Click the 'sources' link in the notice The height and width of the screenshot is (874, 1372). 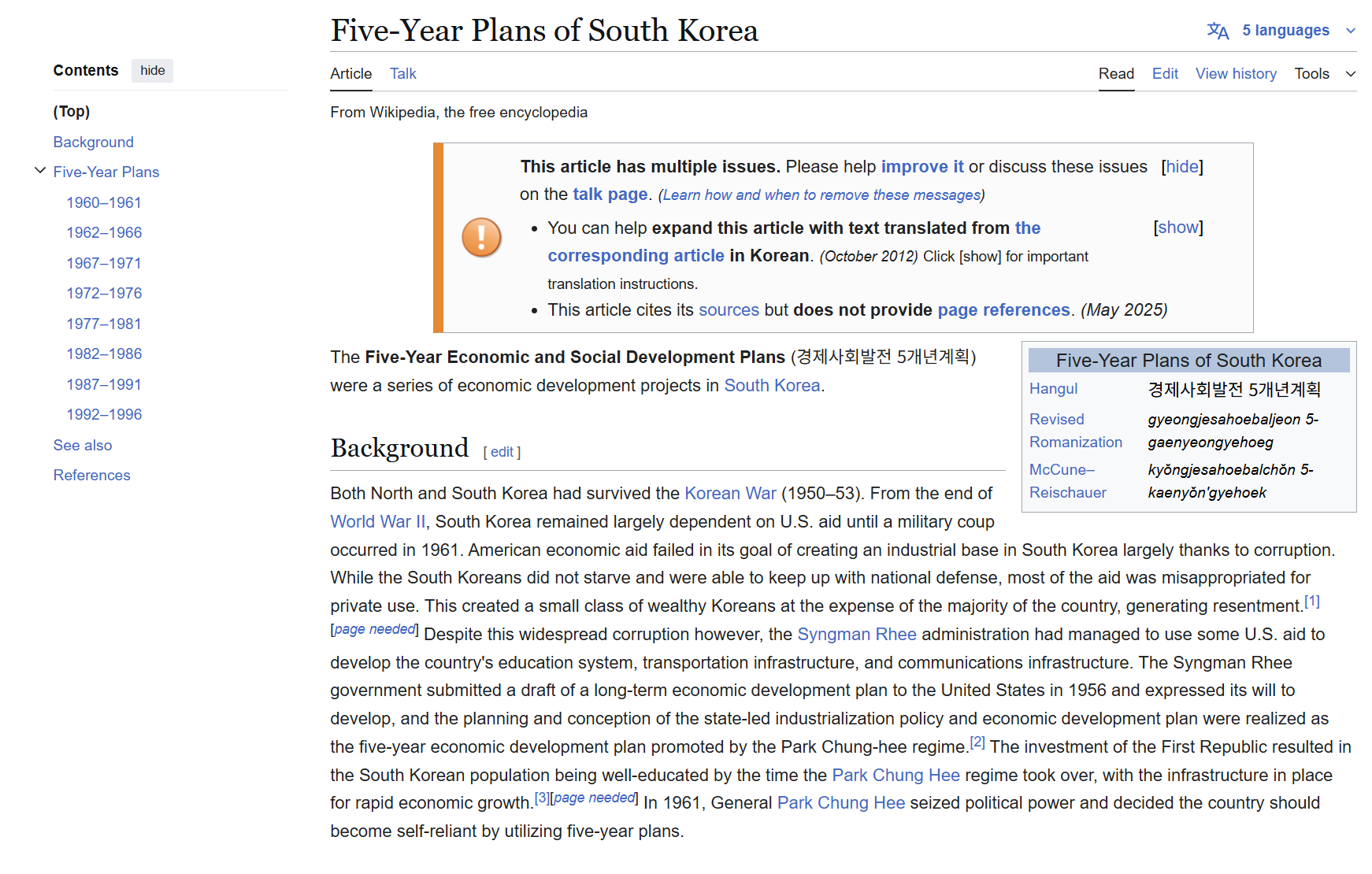729,310
